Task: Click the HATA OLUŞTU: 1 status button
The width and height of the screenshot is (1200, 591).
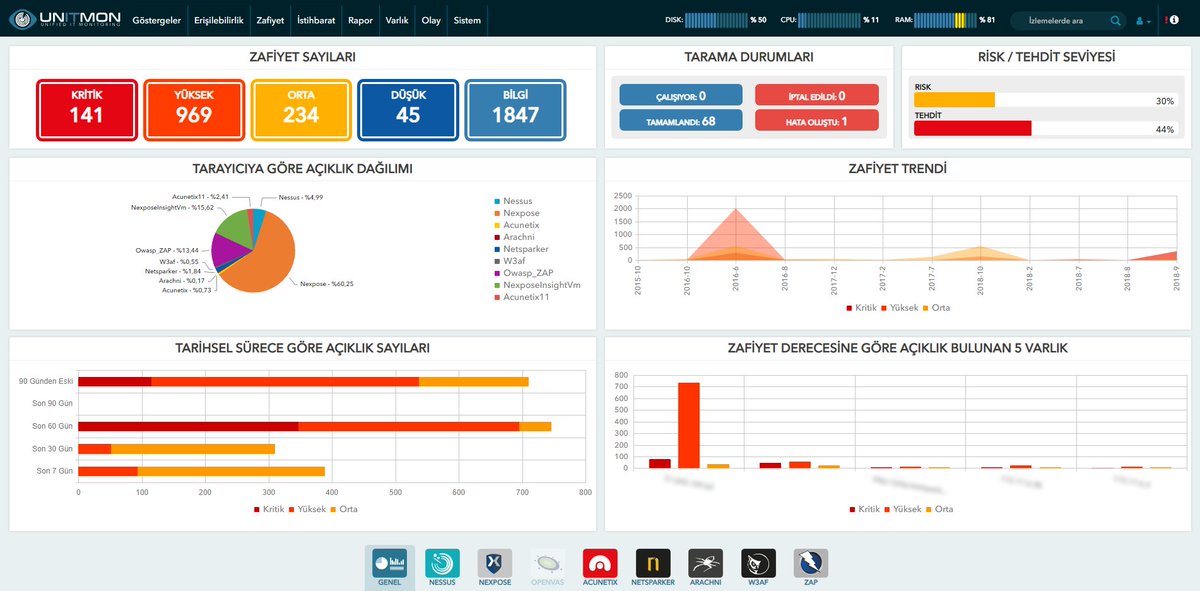Action: [817, 121]
